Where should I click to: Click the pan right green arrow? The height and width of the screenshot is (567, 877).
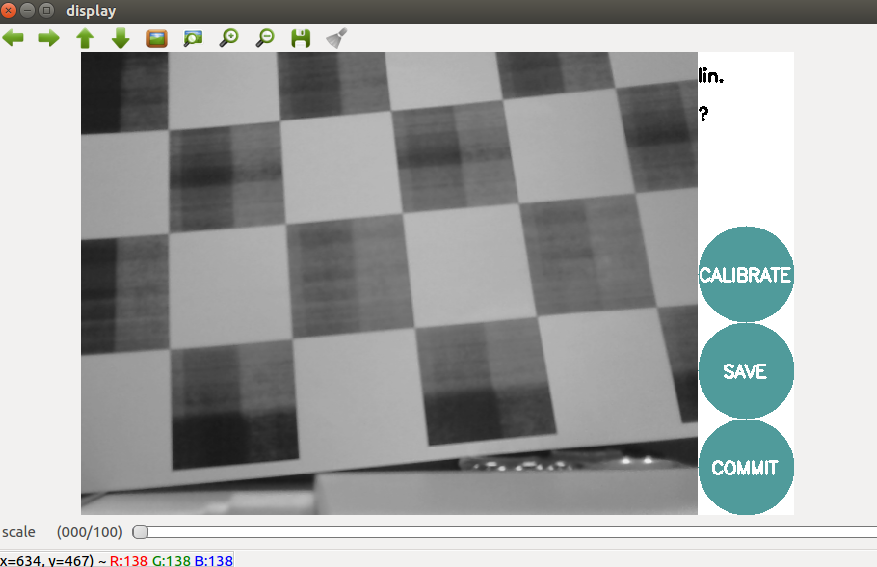click(49, 38)
